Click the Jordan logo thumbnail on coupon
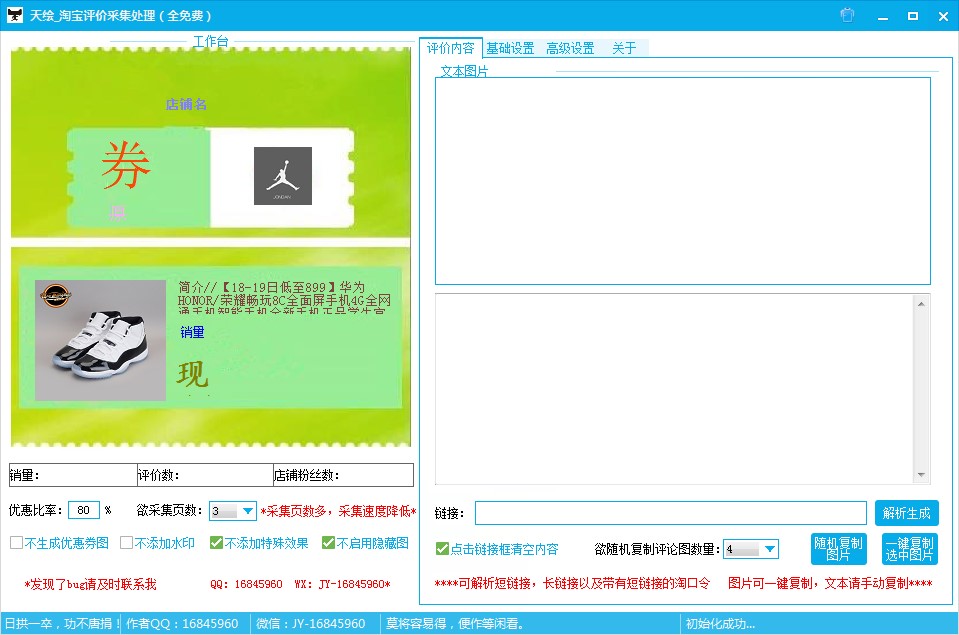This screenshot has width=959, height=635. tap(283, 176)
